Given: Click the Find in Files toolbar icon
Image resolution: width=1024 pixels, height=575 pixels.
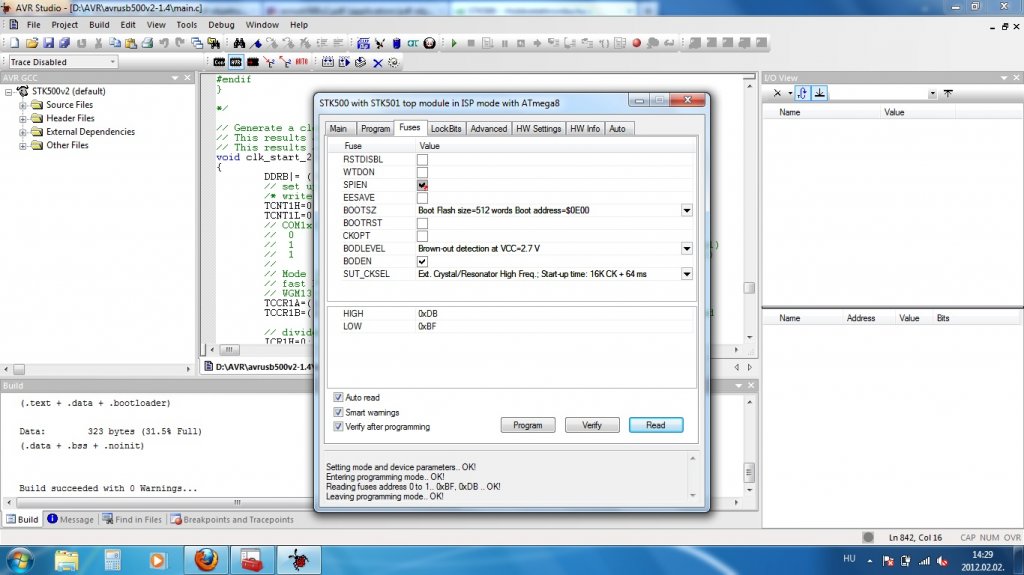Looking at the screenshot, I should [x=214, y=43].
